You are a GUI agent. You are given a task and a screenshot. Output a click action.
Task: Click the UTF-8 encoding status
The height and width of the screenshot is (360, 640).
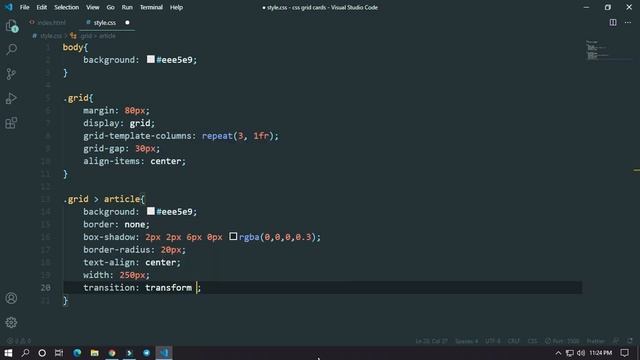pyautogui.click(x=493, y=341)
